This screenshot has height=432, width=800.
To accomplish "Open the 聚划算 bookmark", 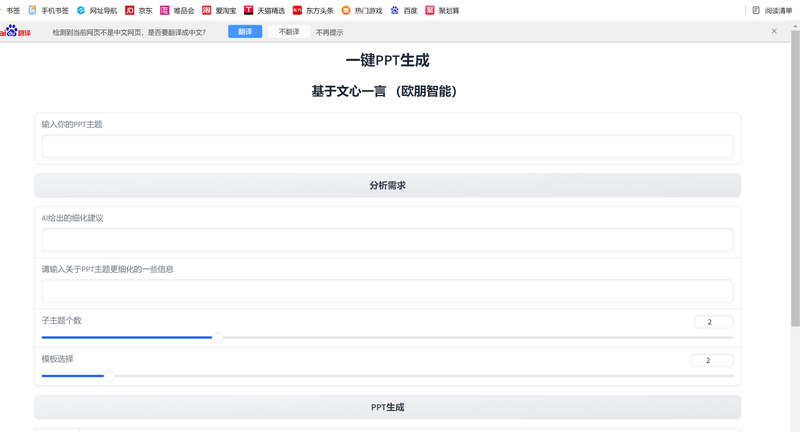I will point(442,10).
